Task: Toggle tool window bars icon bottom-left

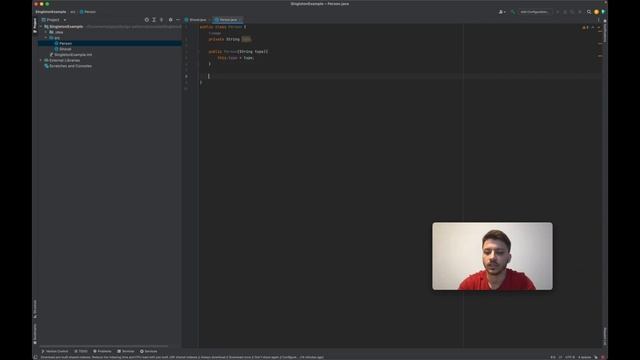Action: pos(35,357)
